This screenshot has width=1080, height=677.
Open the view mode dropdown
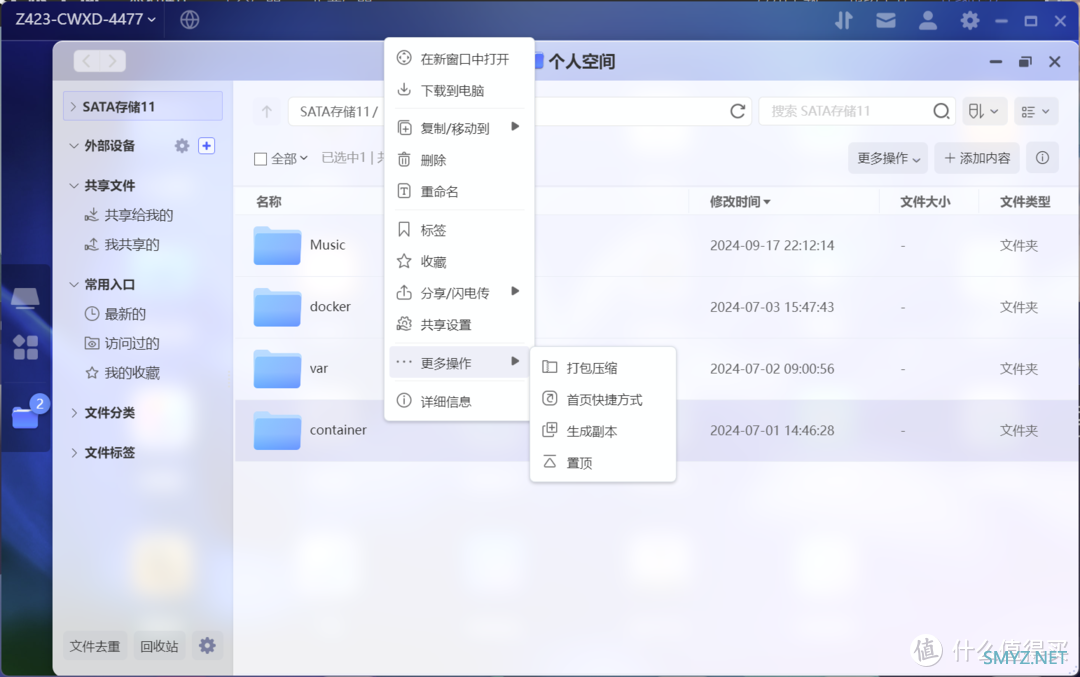pyautogui.click(x=1036, y=112)
